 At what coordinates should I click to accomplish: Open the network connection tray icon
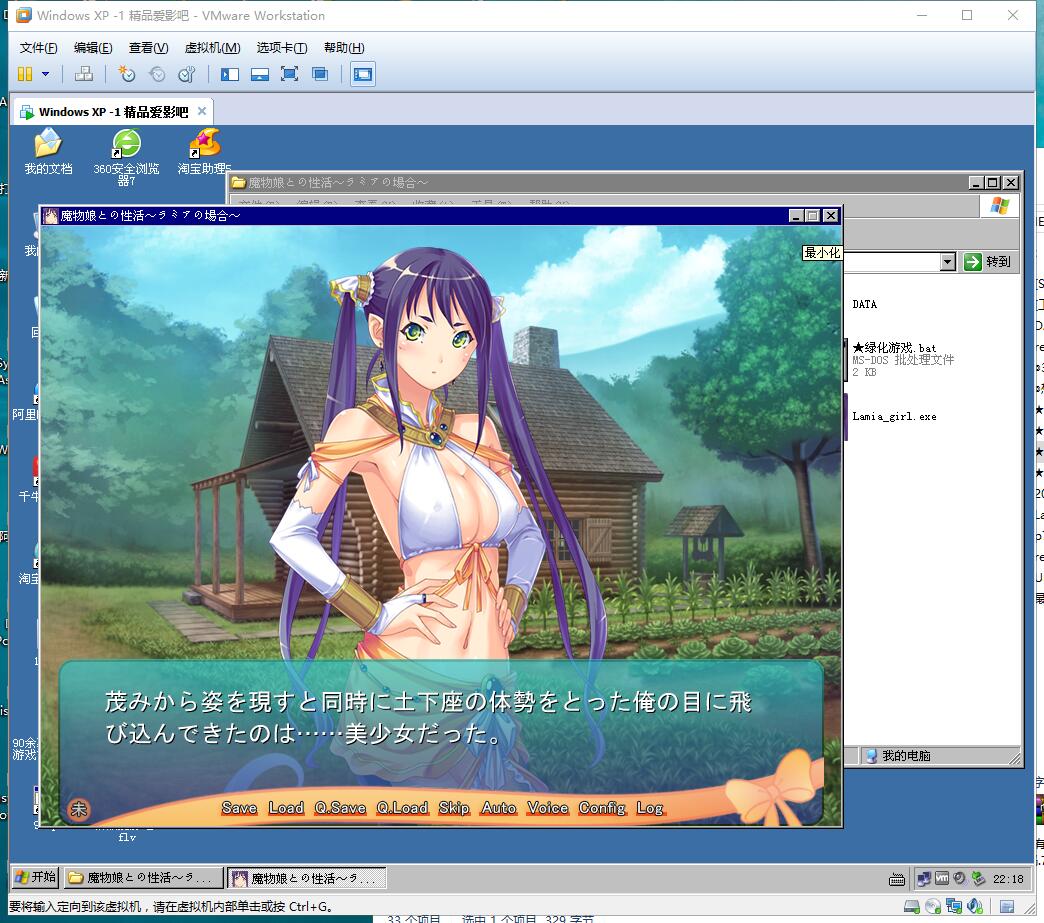pyautogui.click(x=923, y=879)
